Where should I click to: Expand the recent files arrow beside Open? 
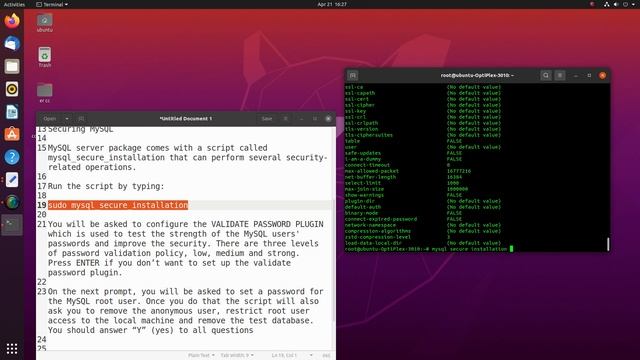pos(67,118)
